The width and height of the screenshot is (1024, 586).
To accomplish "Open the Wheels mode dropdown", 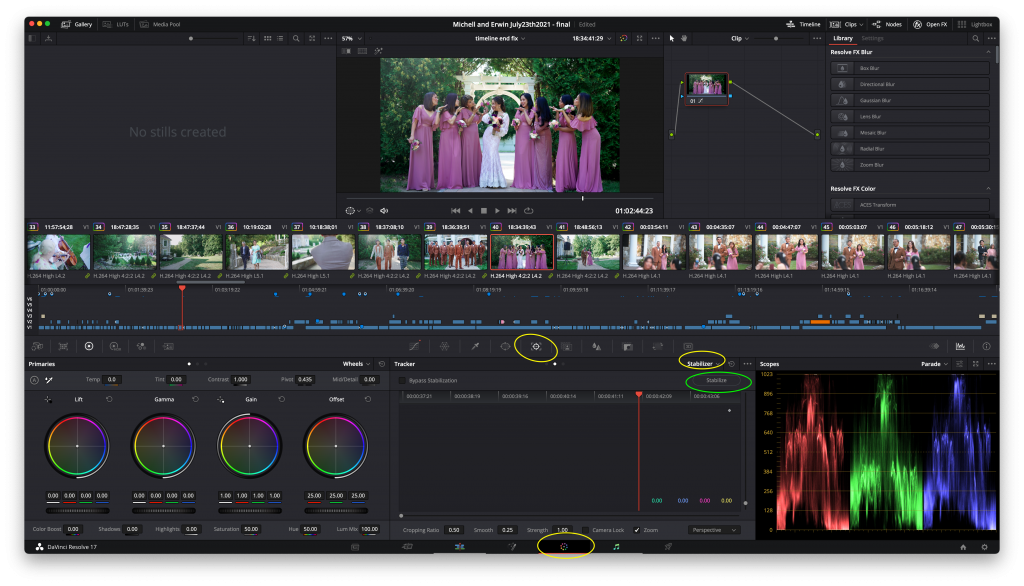I will (357, 364).
